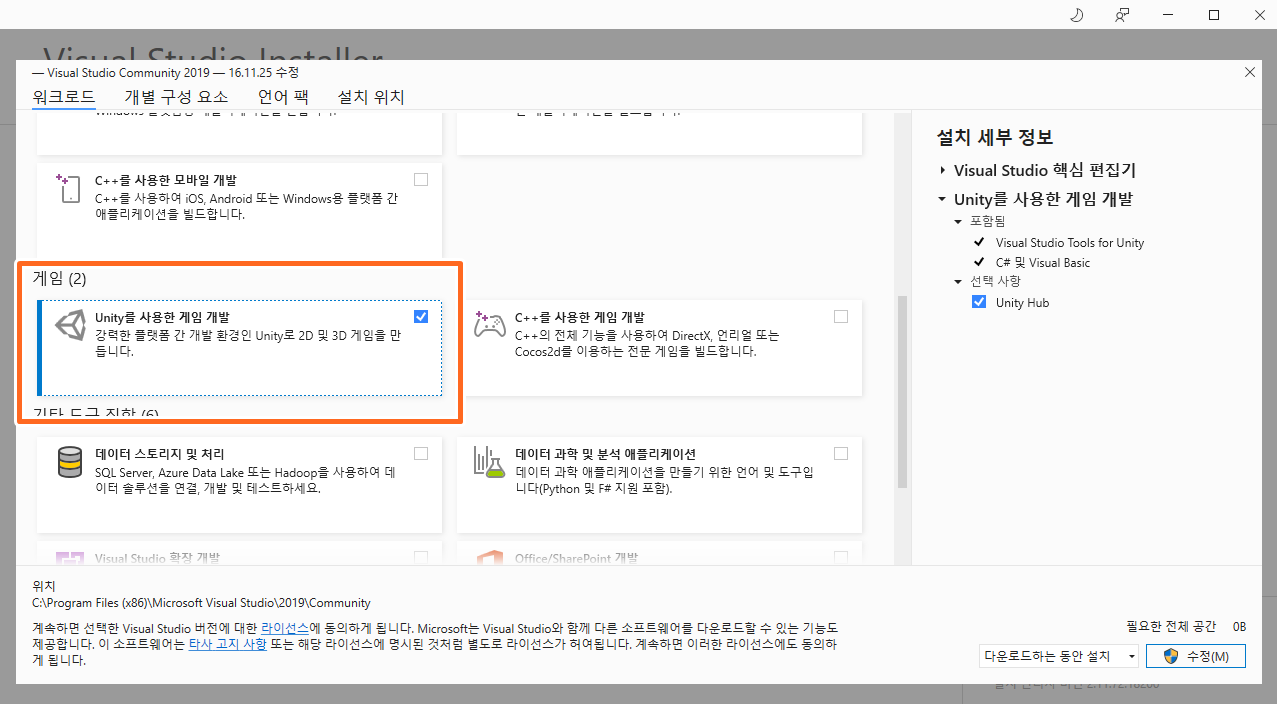Image resolution: width=1277 pixels, height=704 pixels.
Task: Select the C# 및 Visual Basic item
Action: 1043,263
